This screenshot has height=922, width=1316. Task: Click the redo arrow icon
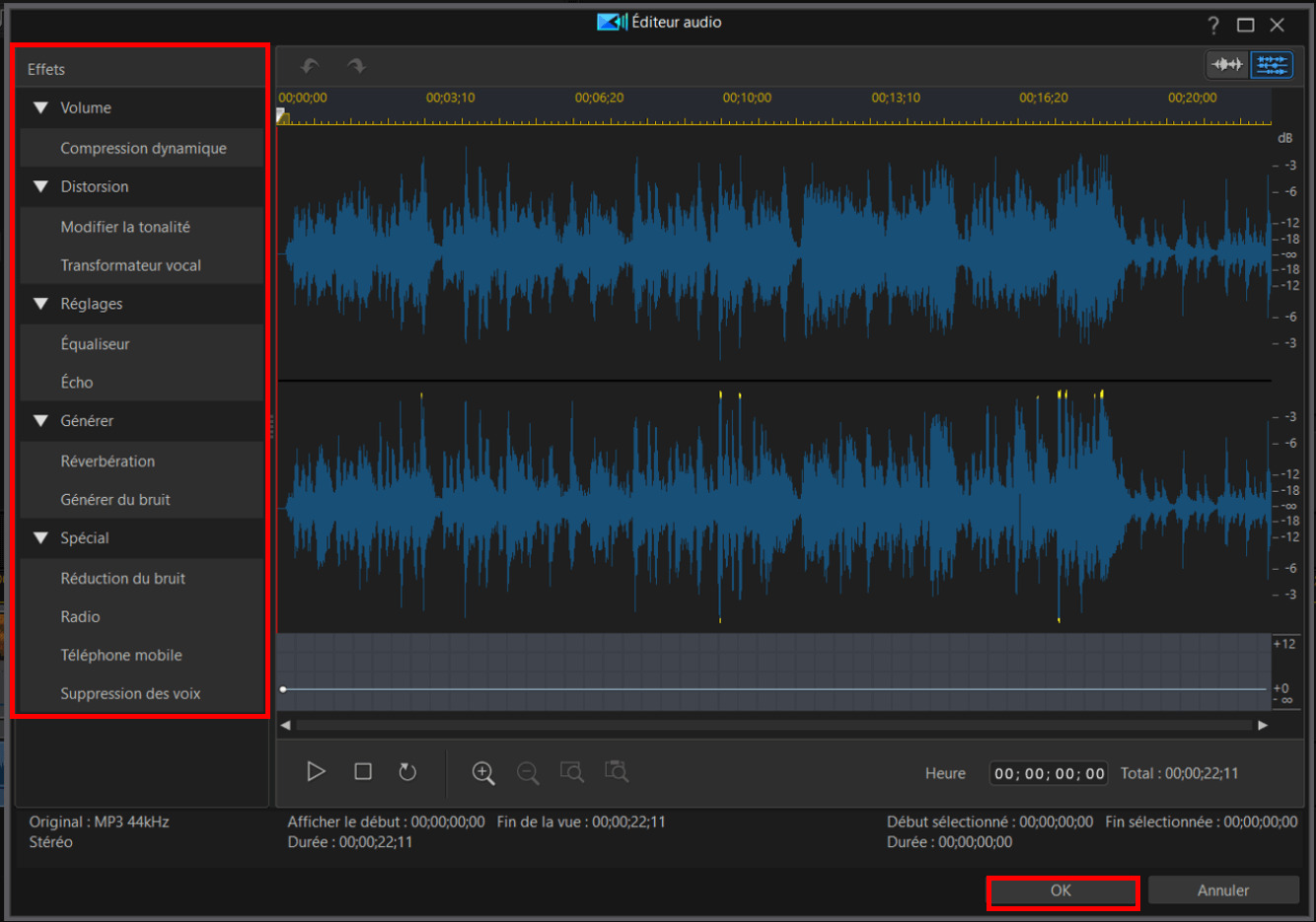pos(356,66)
